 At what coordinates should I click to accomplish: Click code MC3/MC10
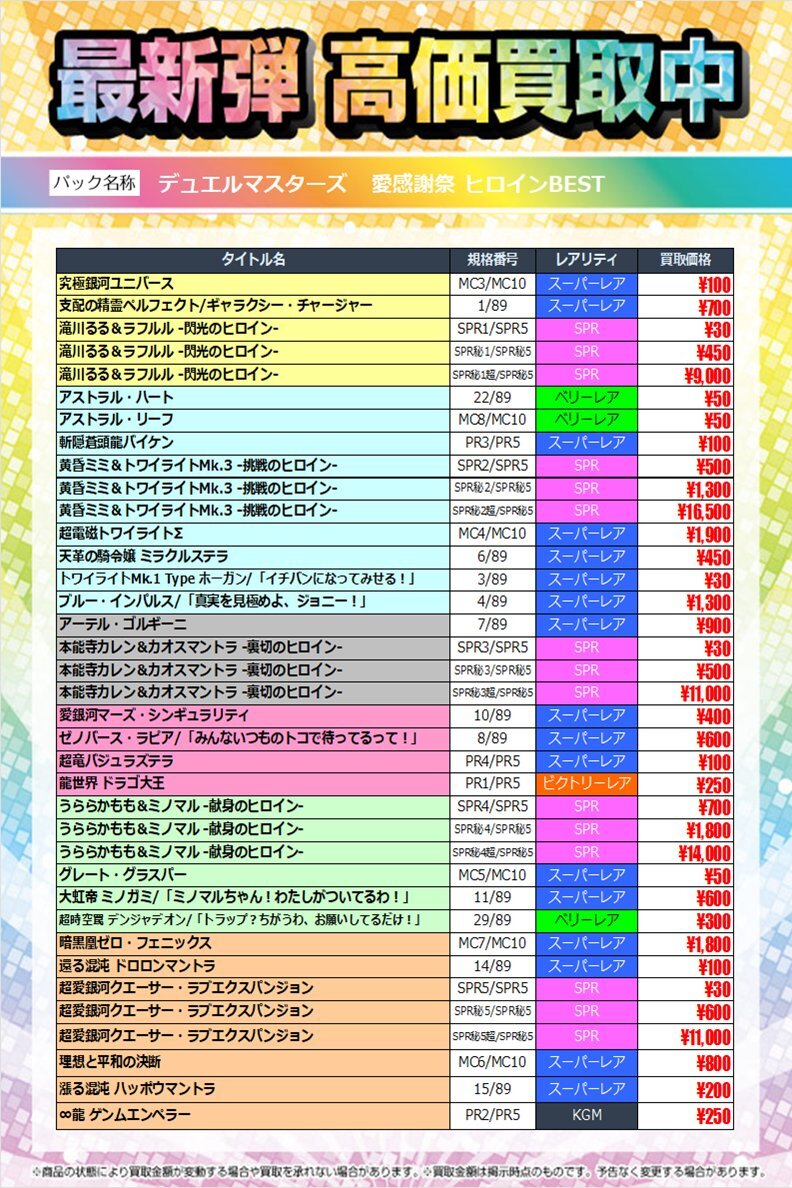[x=493, y=283]
